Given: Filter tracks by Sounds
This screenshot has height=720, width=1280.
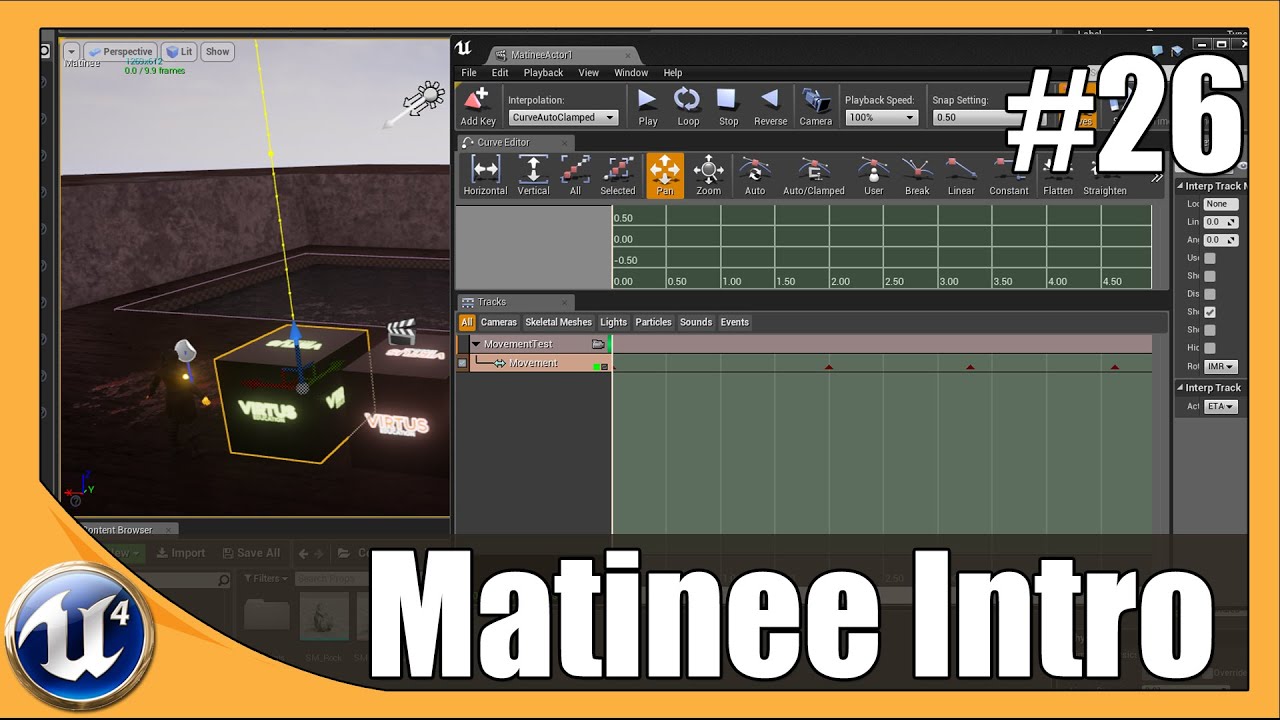Looking at the screenshot, I should [696, 322].
